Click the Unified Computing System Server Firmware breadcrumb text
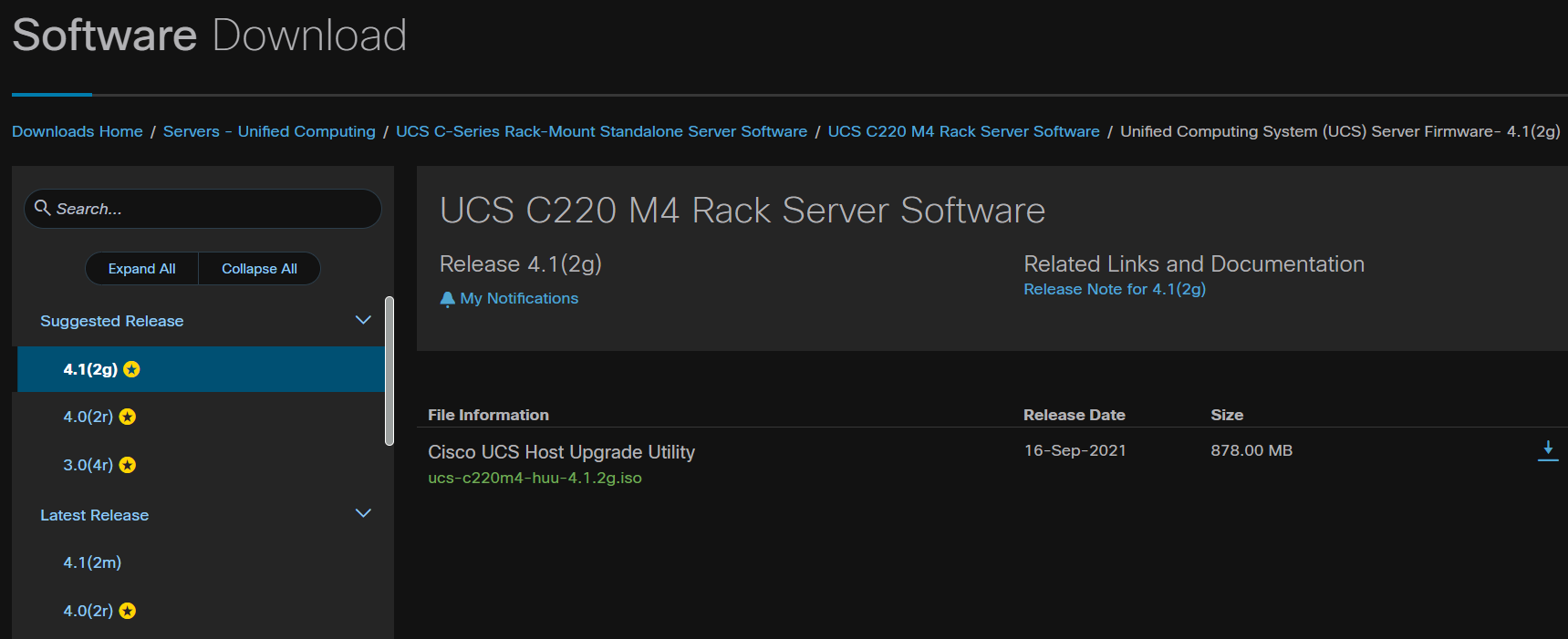1568x639 pixels. [1340, 131]
